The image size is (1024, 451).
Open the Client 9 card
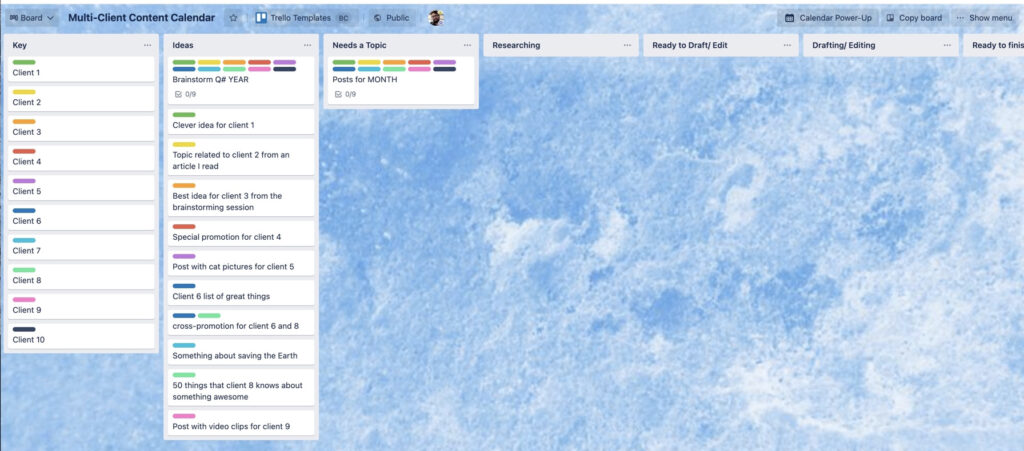point(81,307)
